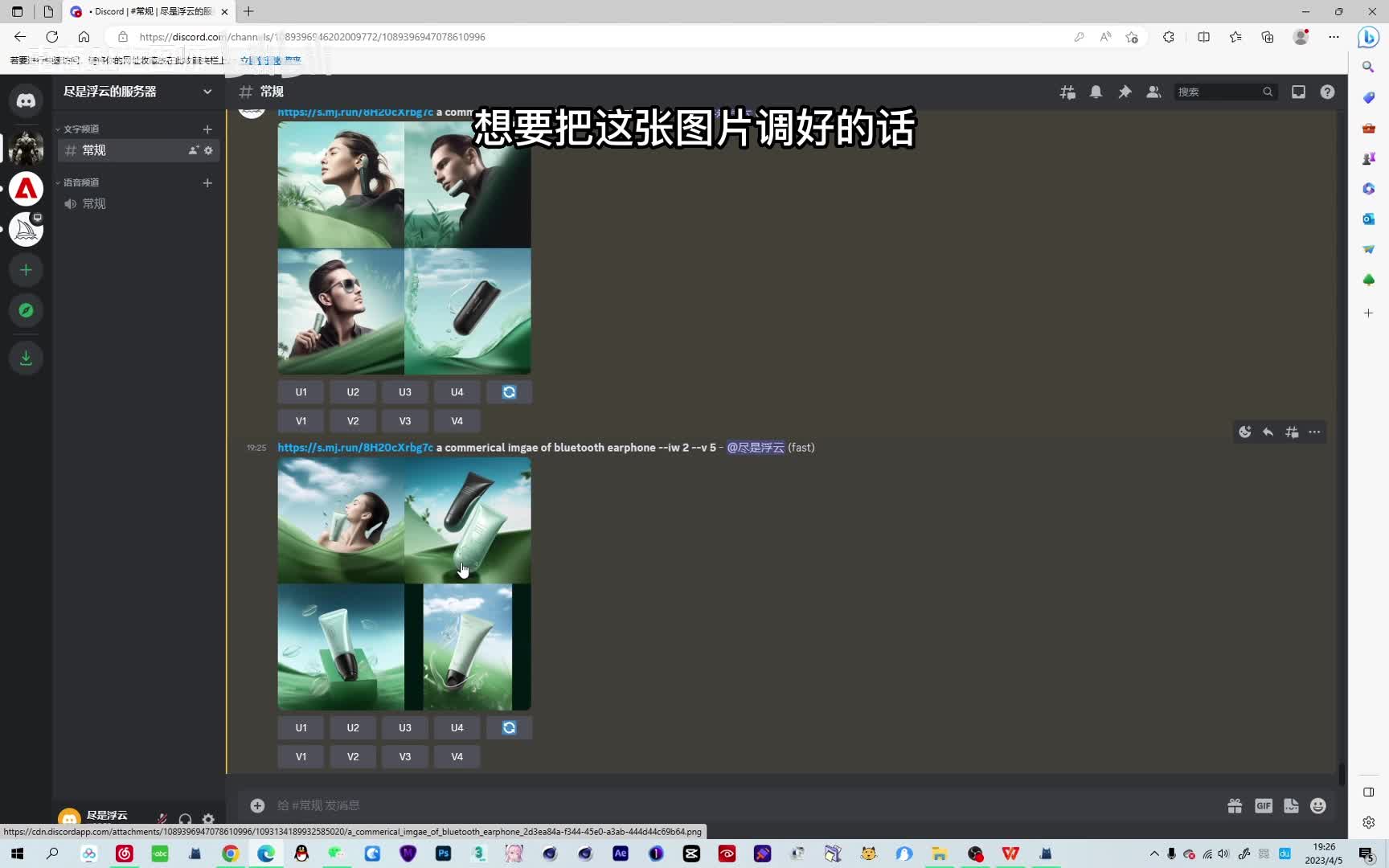Open the inbox icon in header
Viewport: 1389px width, 868px height.
(x=1298, y=92)
